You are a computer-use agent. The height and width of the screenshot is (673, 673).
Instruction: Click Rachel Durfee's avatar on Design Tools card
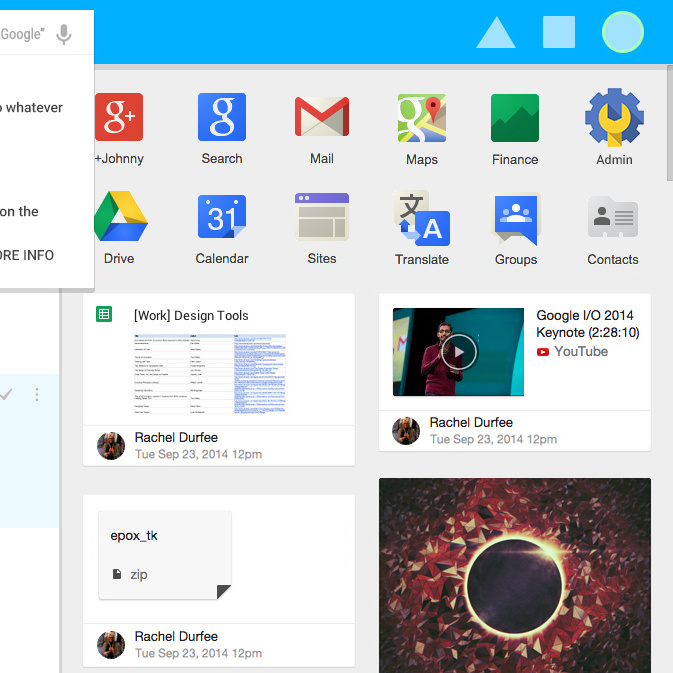click(x=111, y=446)
